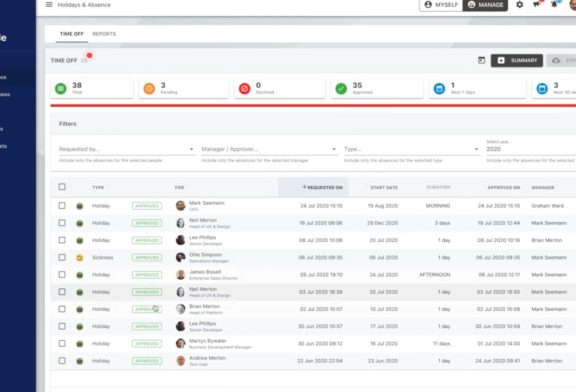576x392 pixels.
Task: Click the Summary button
Action: pyautogui.click(x=517, y=60)
